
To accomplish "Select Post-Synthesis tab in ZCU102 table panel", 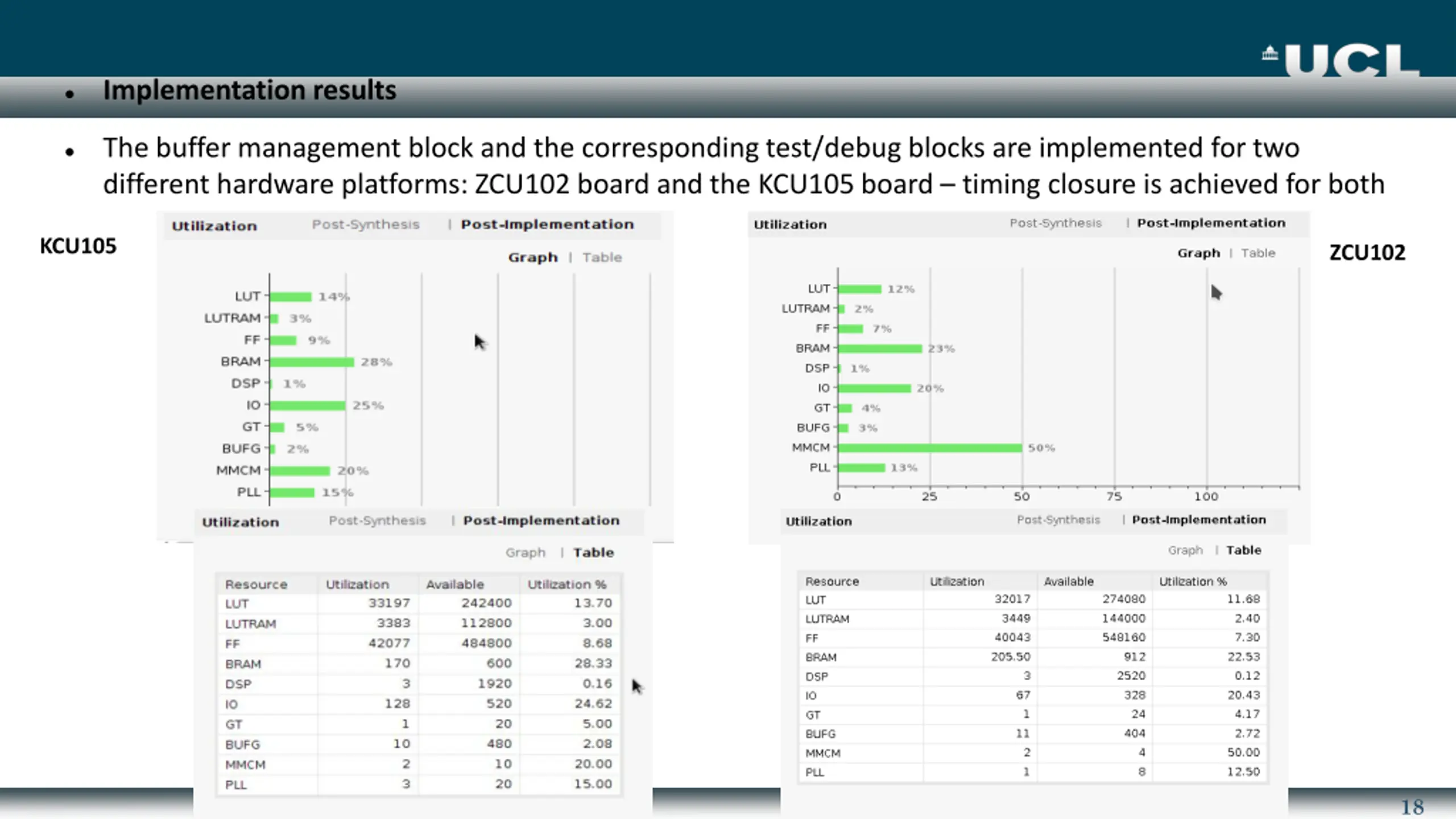I will tap(1058, 520).
